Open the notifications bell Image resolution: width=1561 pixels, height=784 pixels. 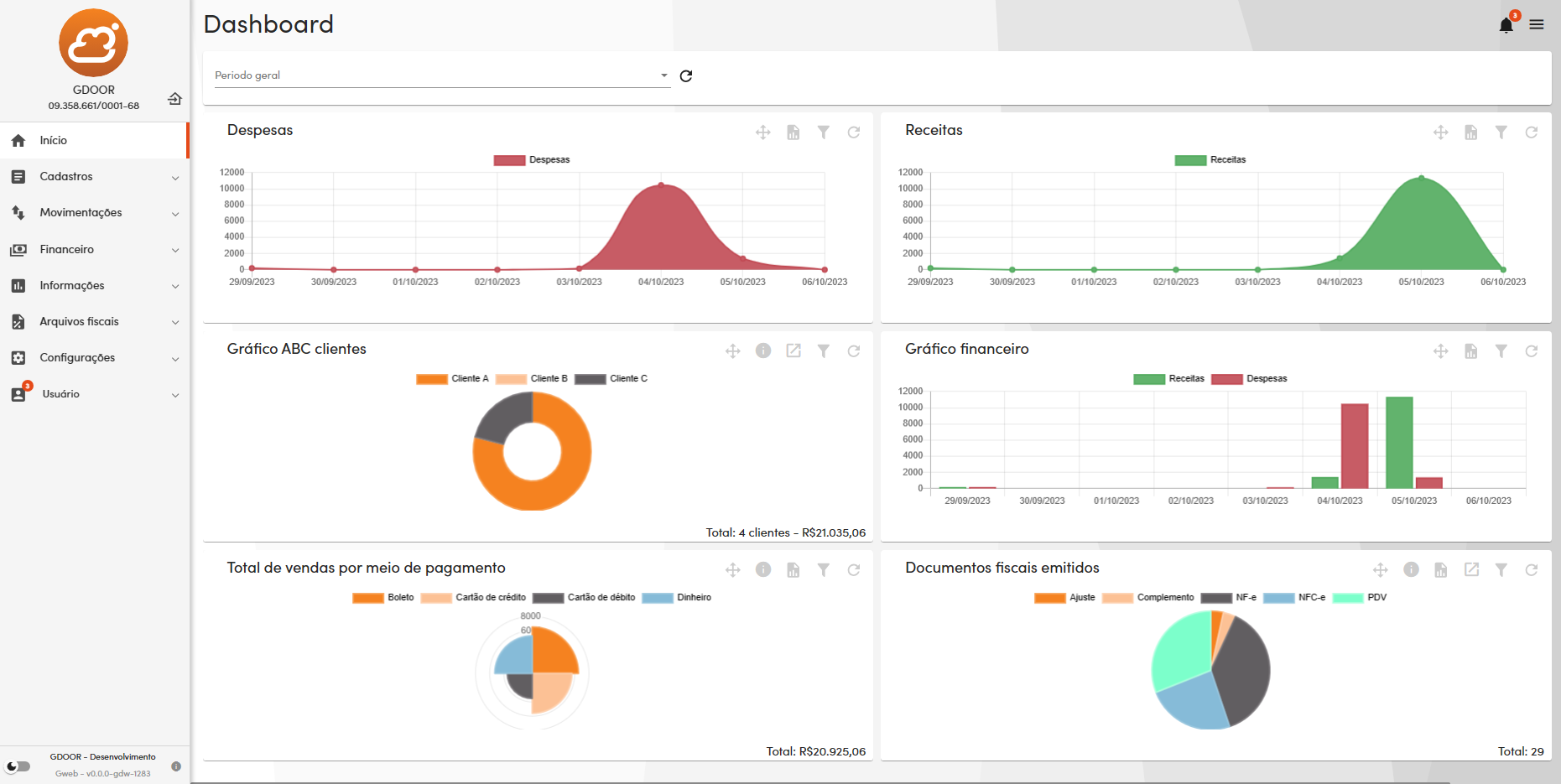coord(1506,24)
